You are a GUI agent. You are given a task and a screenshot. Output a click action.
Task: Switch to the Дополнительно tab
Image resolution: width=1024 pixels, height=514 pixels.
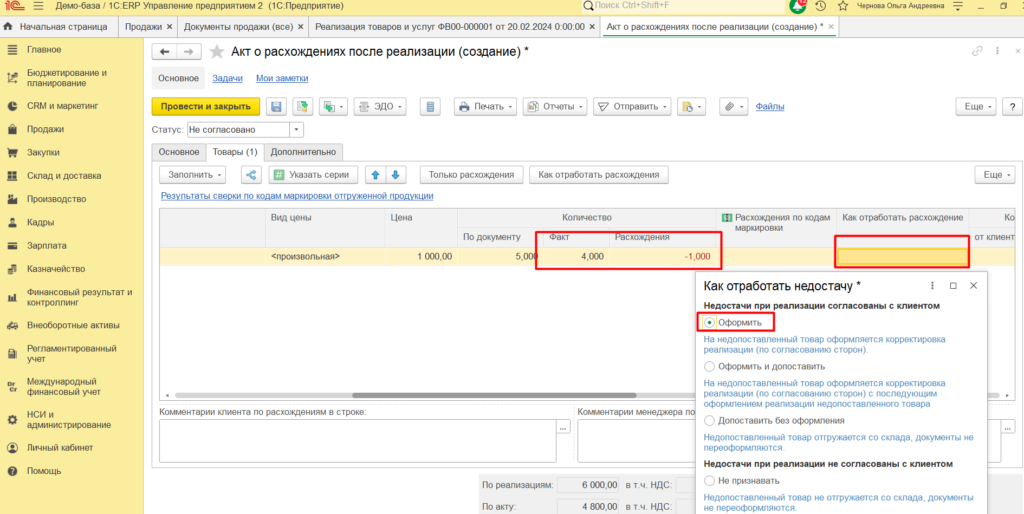click(x=303, y=152)
